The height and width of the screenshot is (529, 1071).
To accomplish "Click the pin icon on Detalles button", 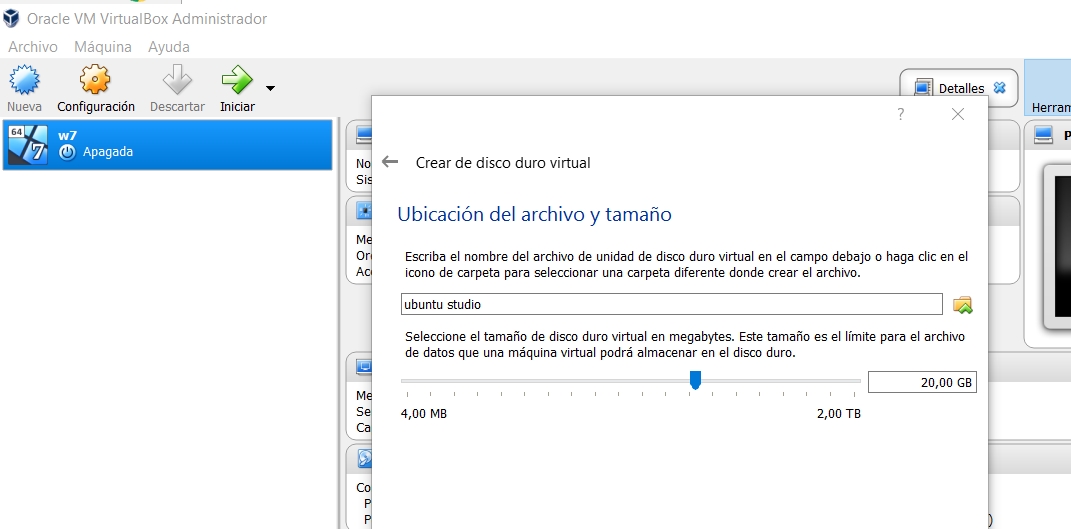I will tap(999, 88).
